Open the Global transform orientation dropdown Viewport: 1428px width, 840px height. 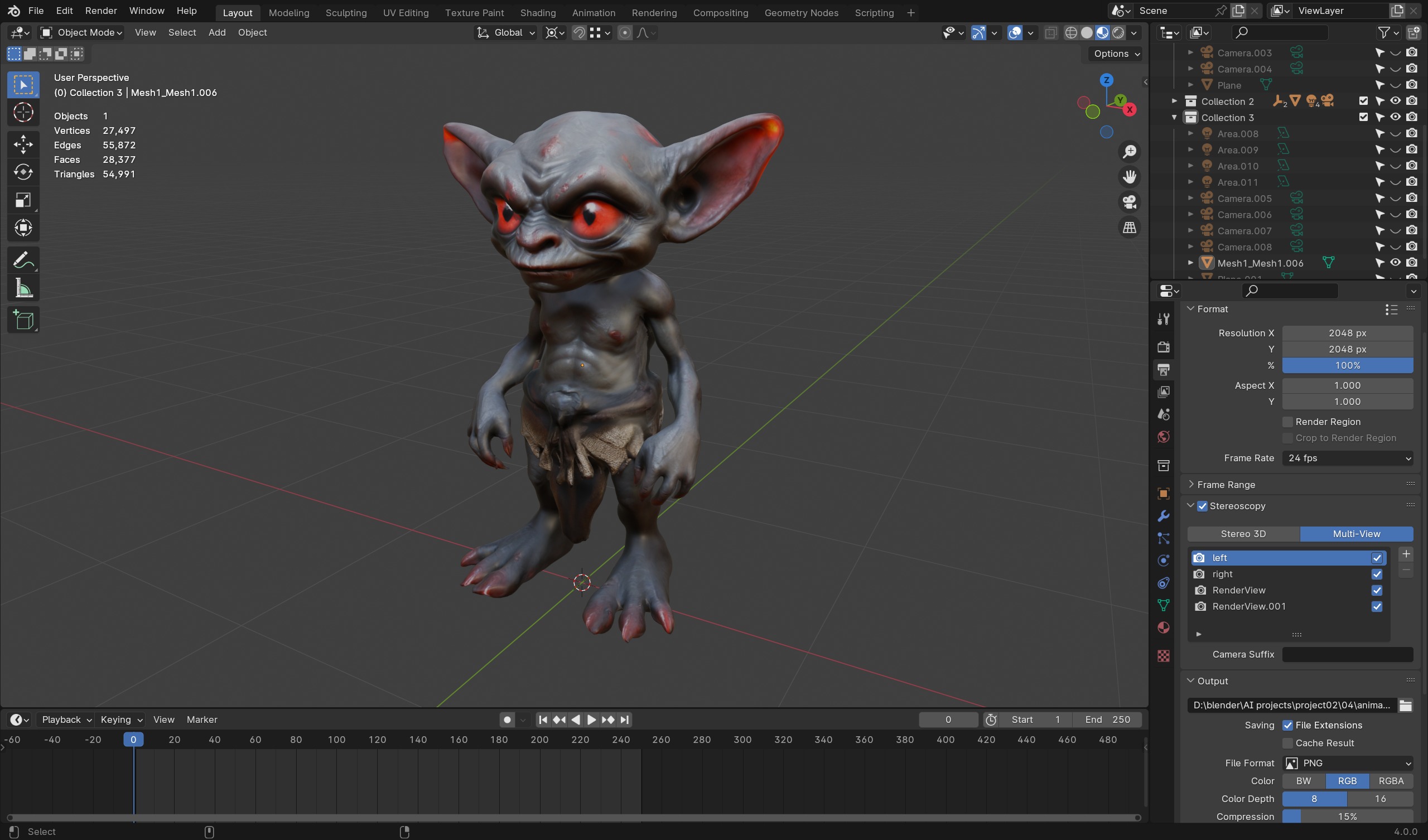pos(505,33)
